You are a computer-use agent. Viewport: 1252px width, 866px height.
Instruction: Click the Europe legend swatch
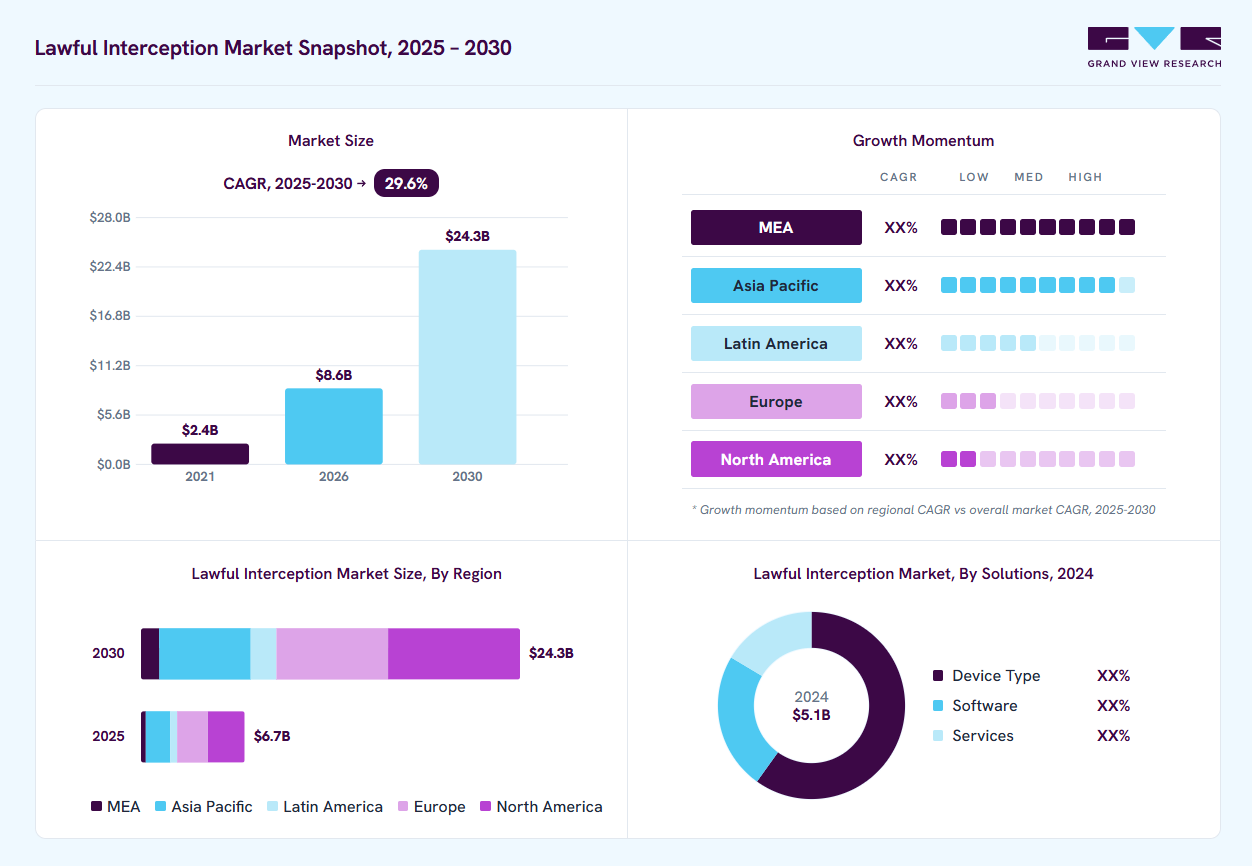(403, 806)
